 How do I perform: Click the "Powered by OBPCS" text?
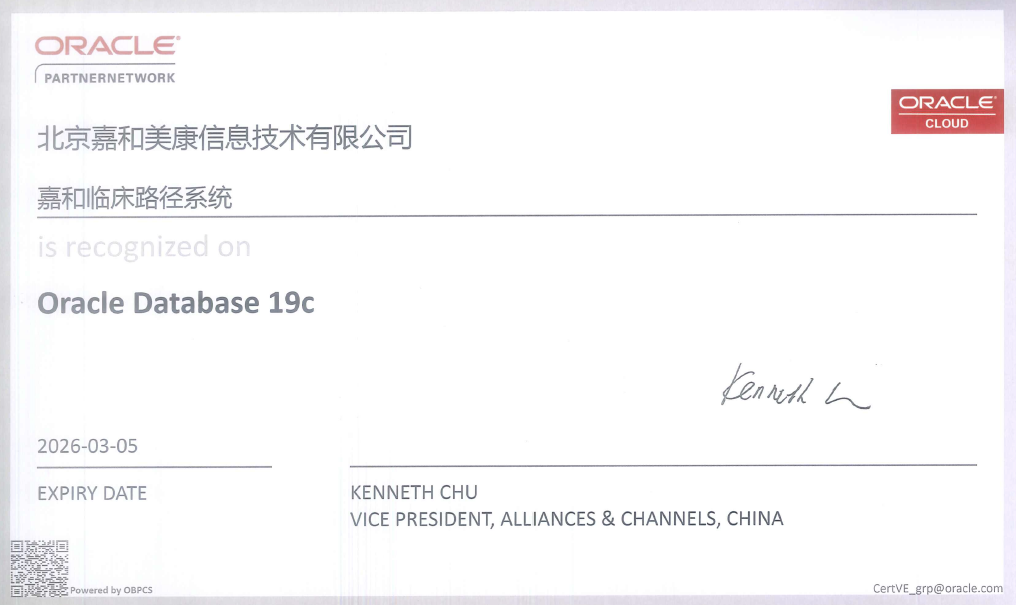(x=111, y=590)
